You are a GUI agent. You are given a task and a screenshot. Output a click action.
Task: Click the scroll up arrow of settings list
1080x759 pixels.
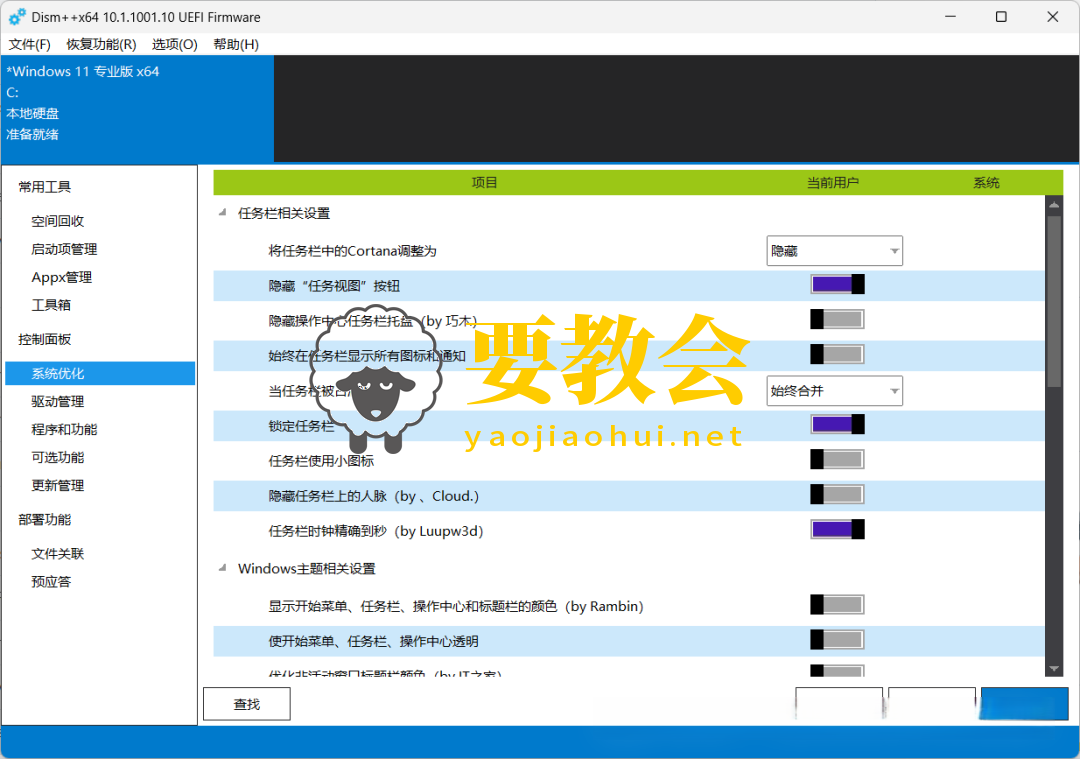pos(1054,205)
